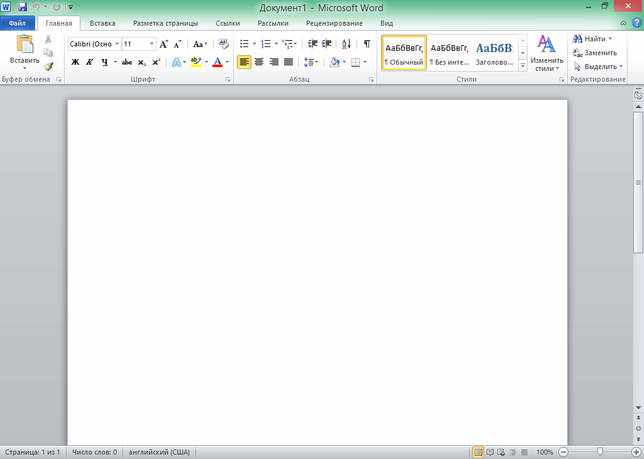
Task: Click the Text Effects glowing A icon
Action: [x=176, y=62]
